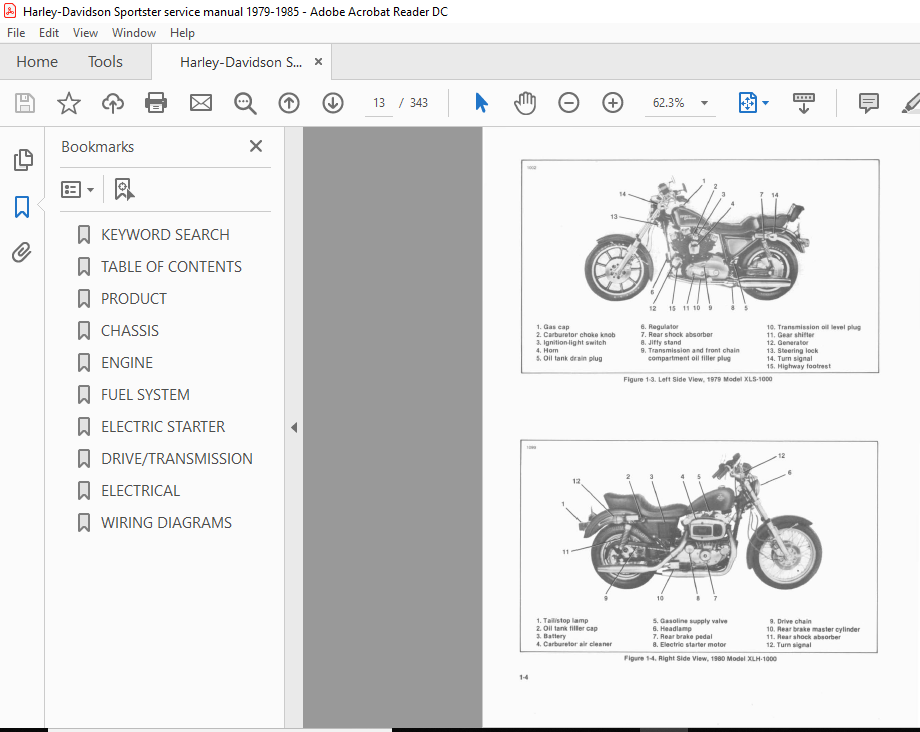Open the WIRING DIAGRAMS bookmark
This screenshot has width=920, height=732.
(166, 523)
